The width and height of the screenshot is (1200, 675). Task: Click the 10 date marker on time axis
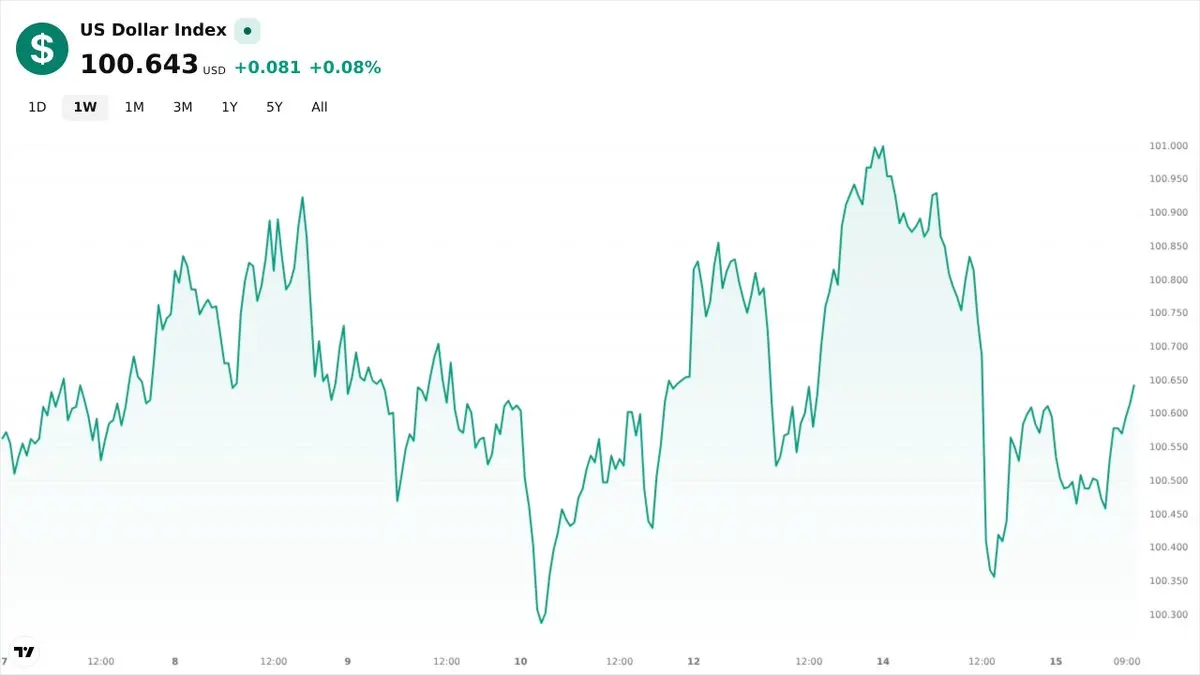(x=520, y=661)
